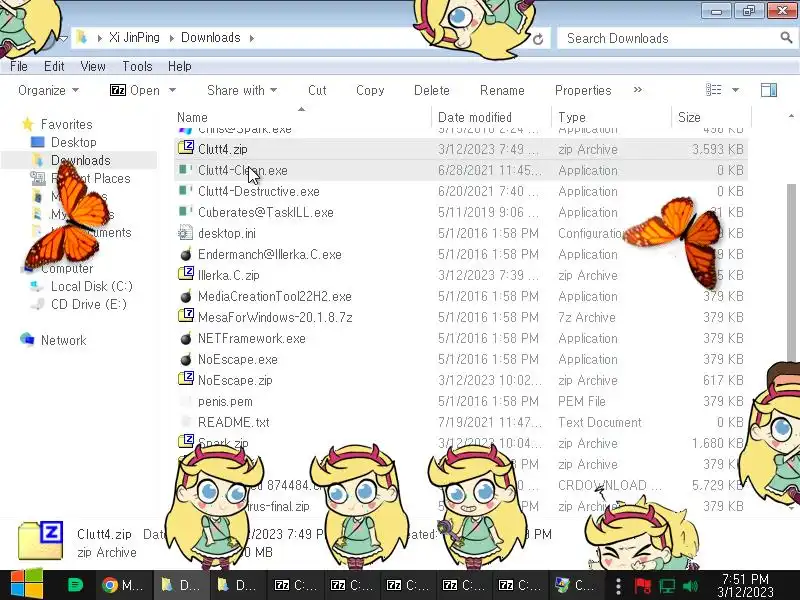
Task: Click the NoEscape.zip archive icon
Action: tap(186, 379)
